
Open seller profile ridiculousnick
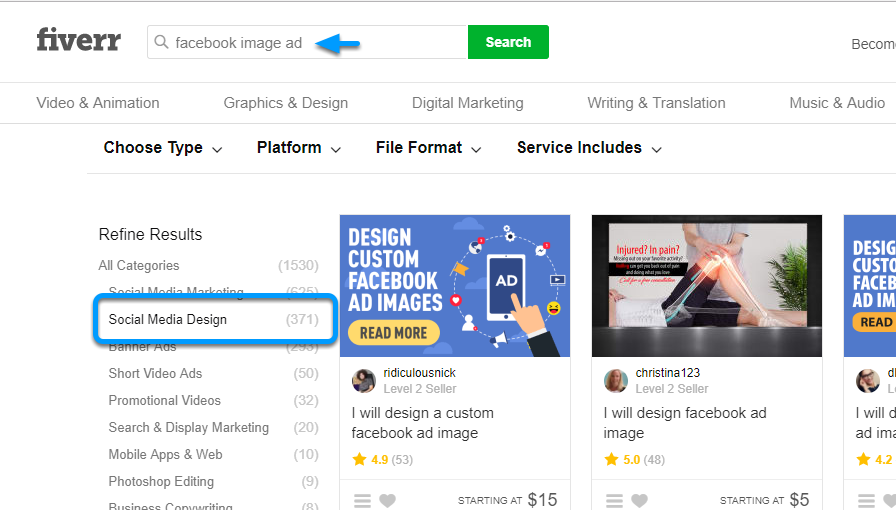tap(419, 373)
